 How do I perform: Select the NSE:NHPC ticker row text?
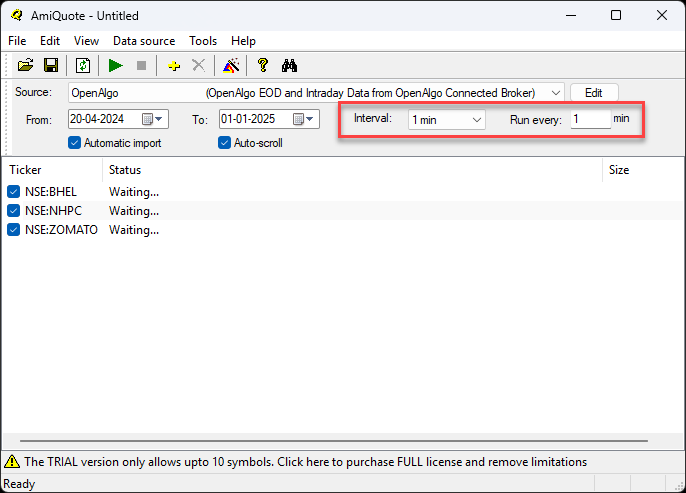[x=53, y=210]
